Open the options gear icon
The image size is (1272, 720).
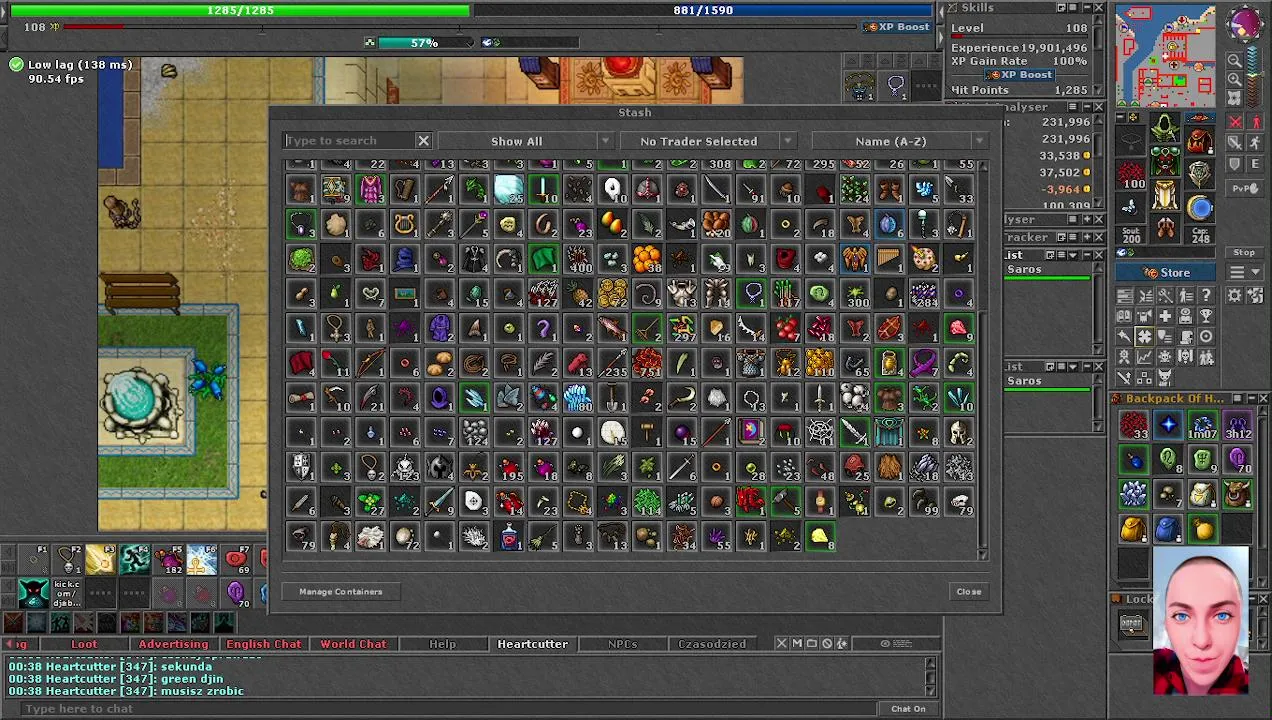click(1234, 296)
